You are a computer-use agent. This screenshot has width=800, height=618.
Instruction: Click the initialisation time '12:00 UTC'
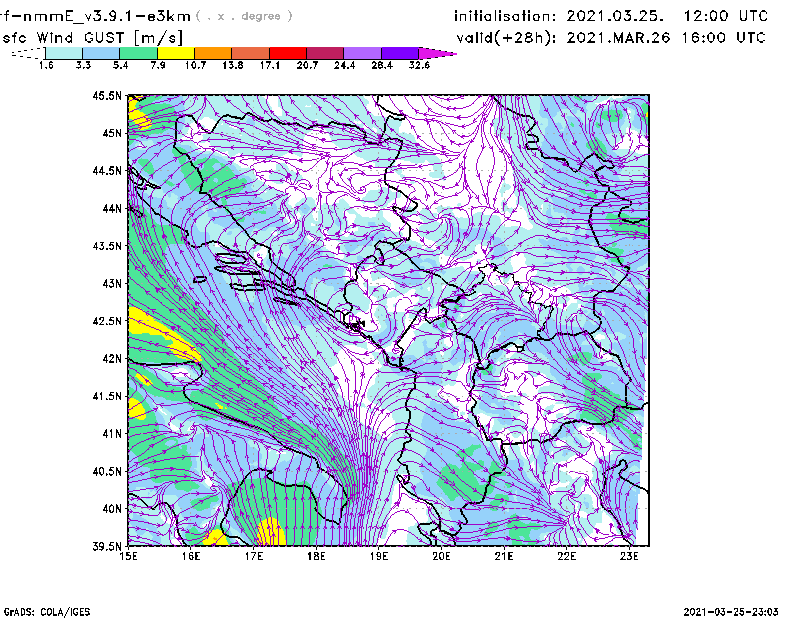[x=726, y=16]
